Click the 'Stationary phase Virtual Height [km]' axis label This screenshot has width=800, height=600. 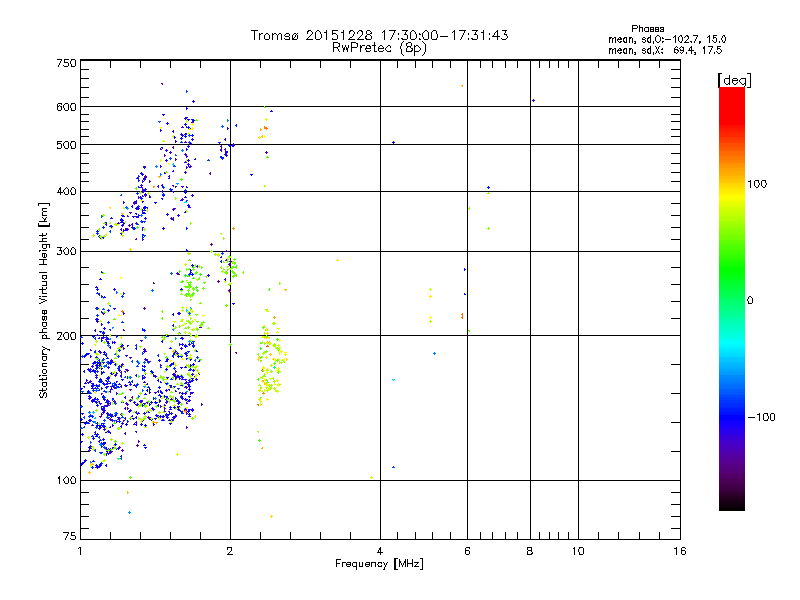click(x=44, y=301)
